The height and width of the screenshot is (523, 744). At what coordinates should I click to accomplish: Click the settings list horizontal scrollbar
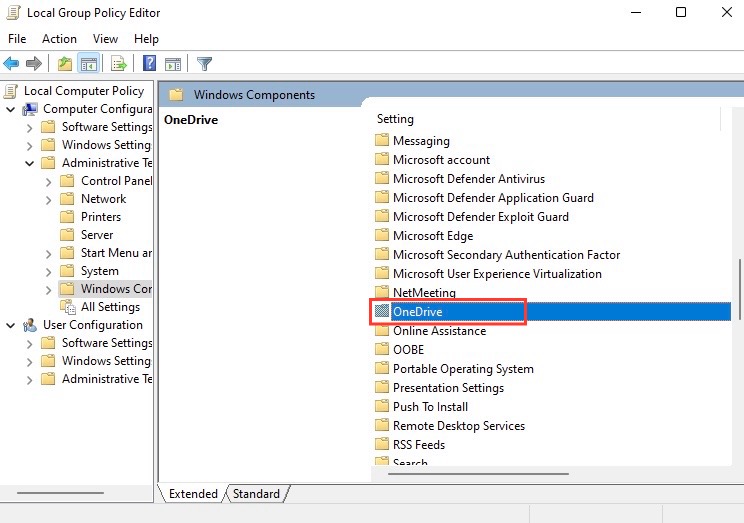(x=478, y=474)
